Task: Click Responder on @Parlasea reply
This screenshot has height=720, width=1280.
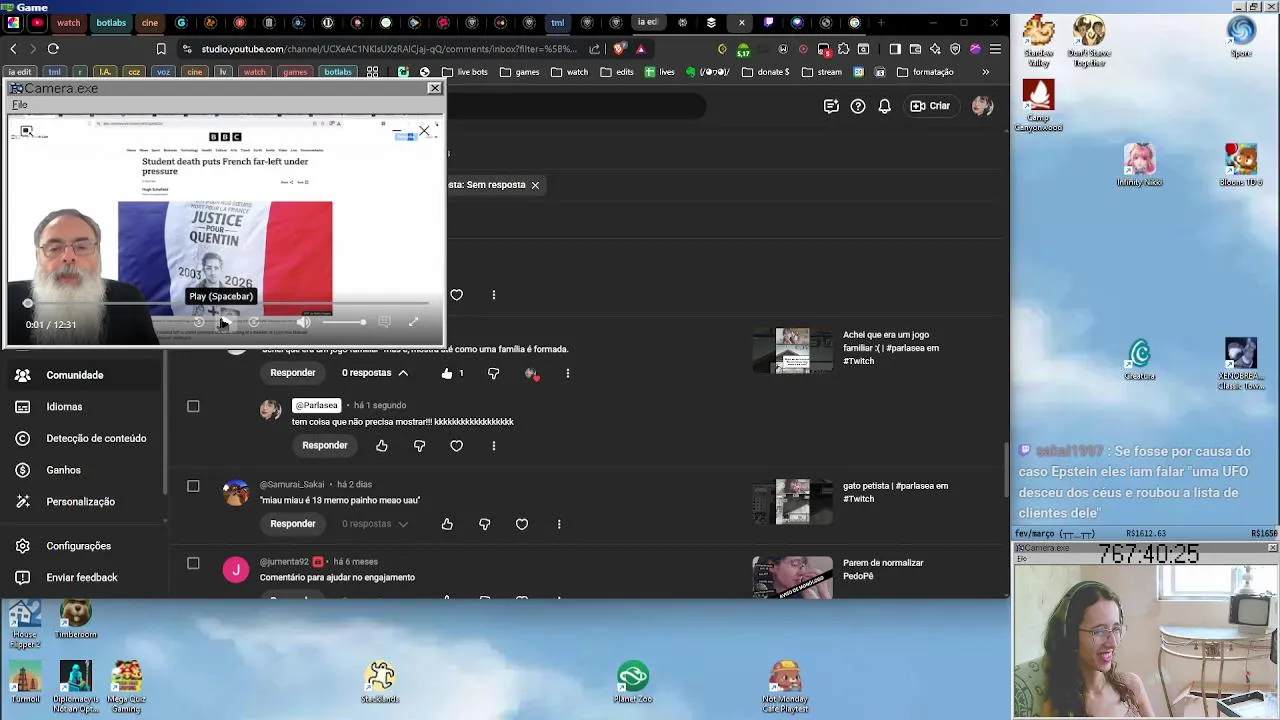Action: point(325,446)
